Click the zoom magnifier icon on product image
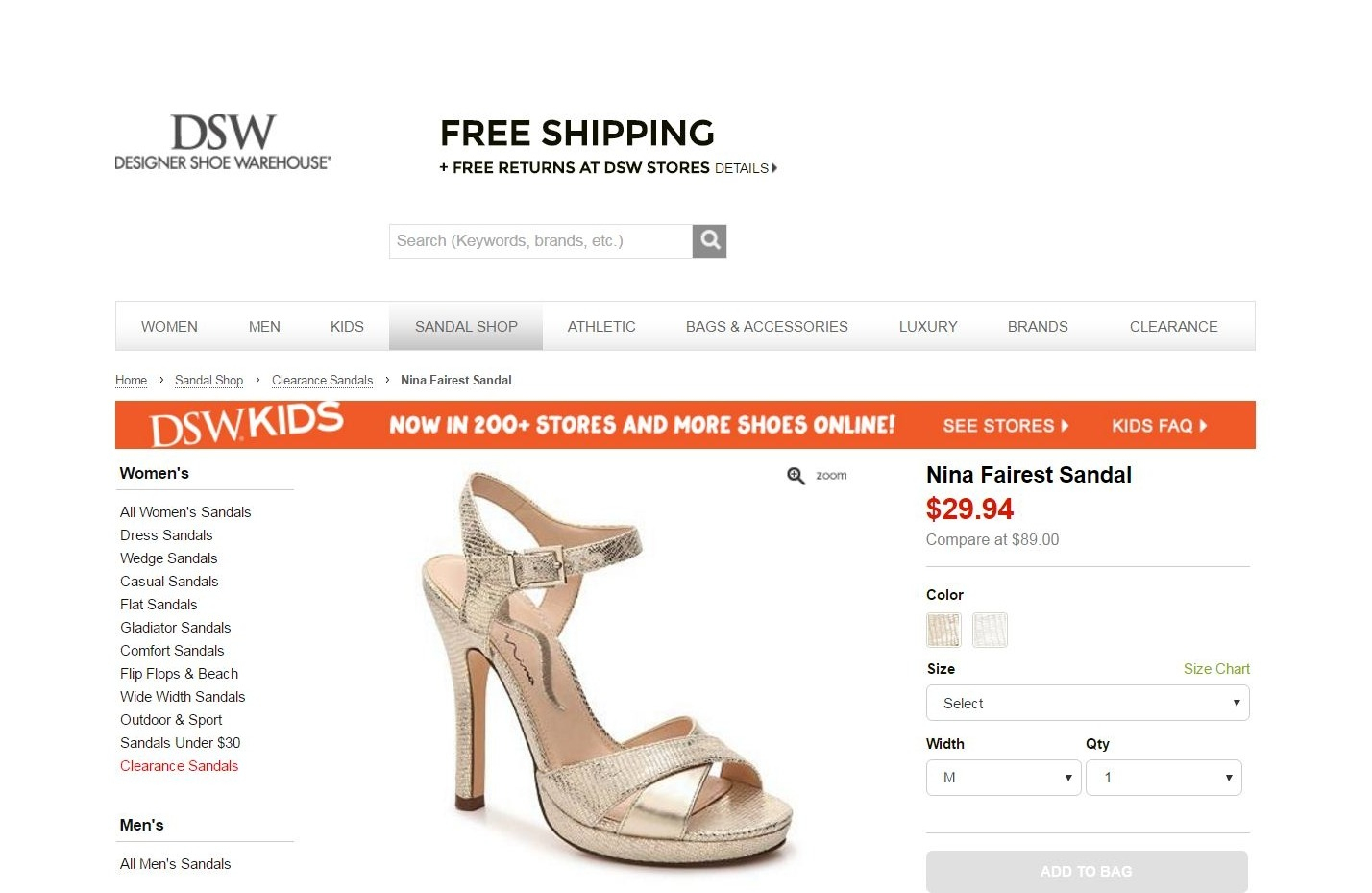1372x893 pixels. 796,476
